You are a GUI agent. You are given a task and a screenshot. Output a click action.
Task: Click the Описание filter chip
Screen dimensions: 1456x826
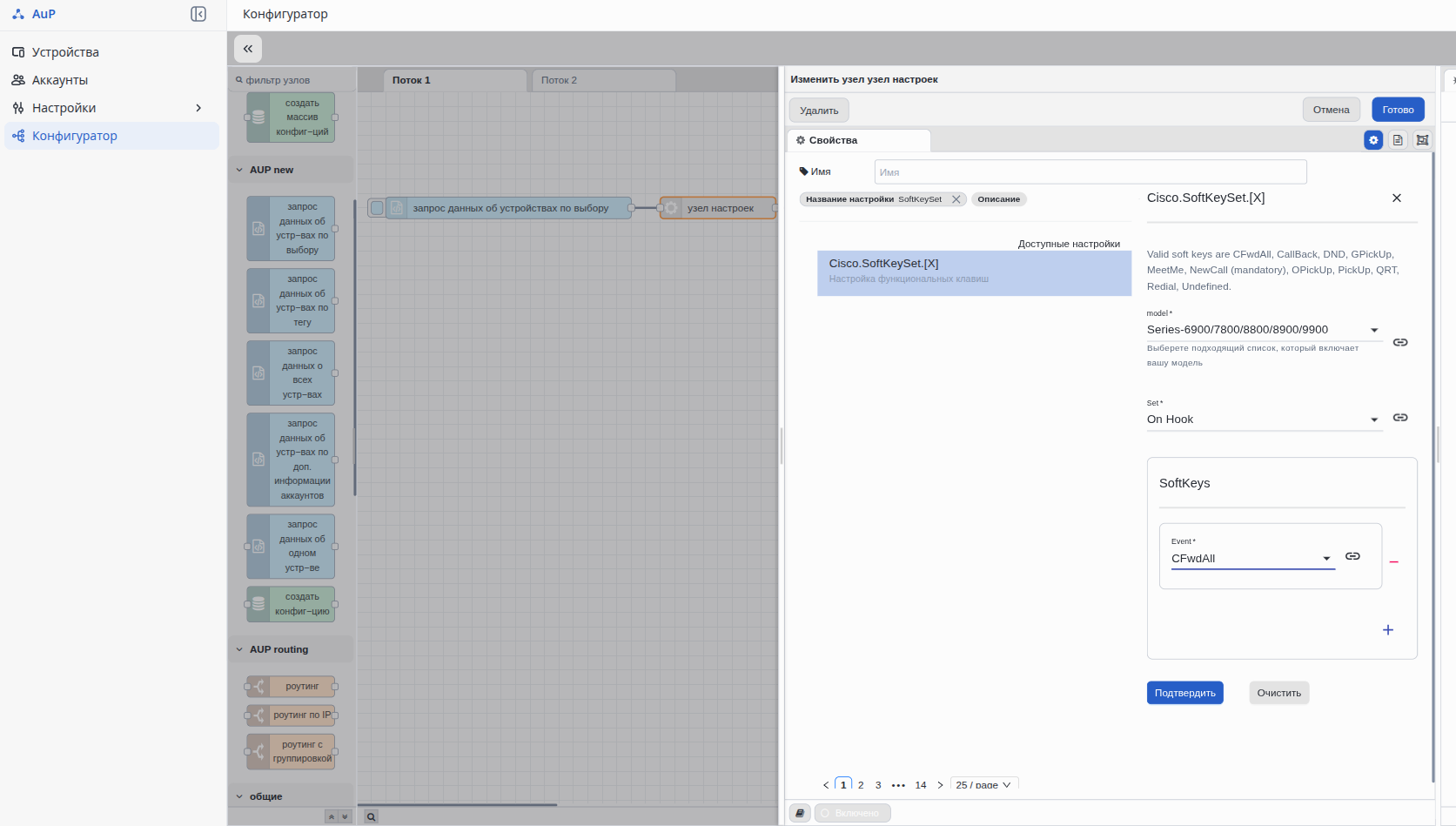(x=999, y=199)
